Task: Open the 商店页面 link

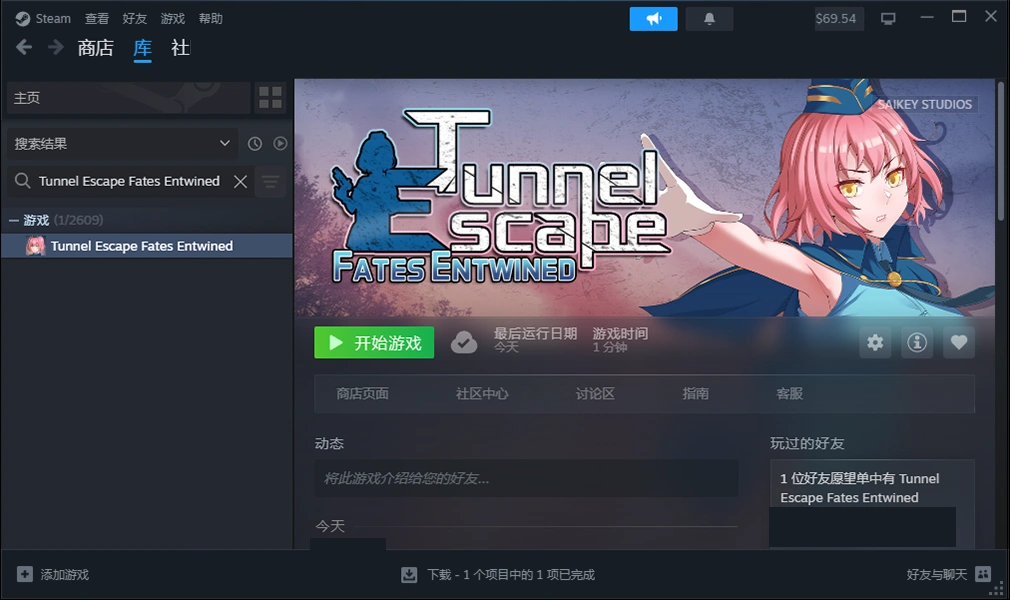Action: pos(362,394)
